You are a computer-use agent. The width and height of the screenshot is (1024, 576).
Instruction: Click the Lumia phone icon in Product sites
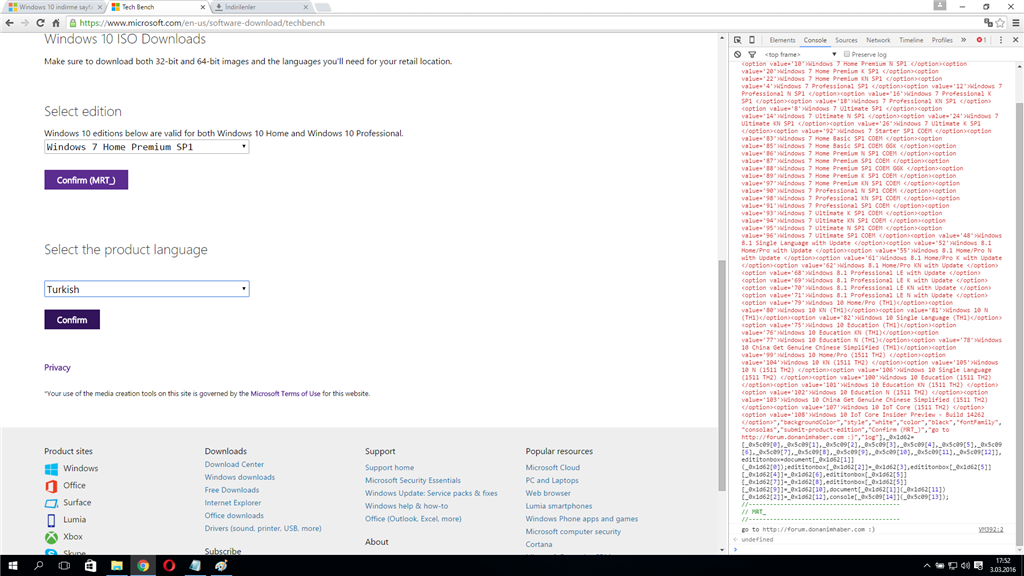(x=51, y=520)
